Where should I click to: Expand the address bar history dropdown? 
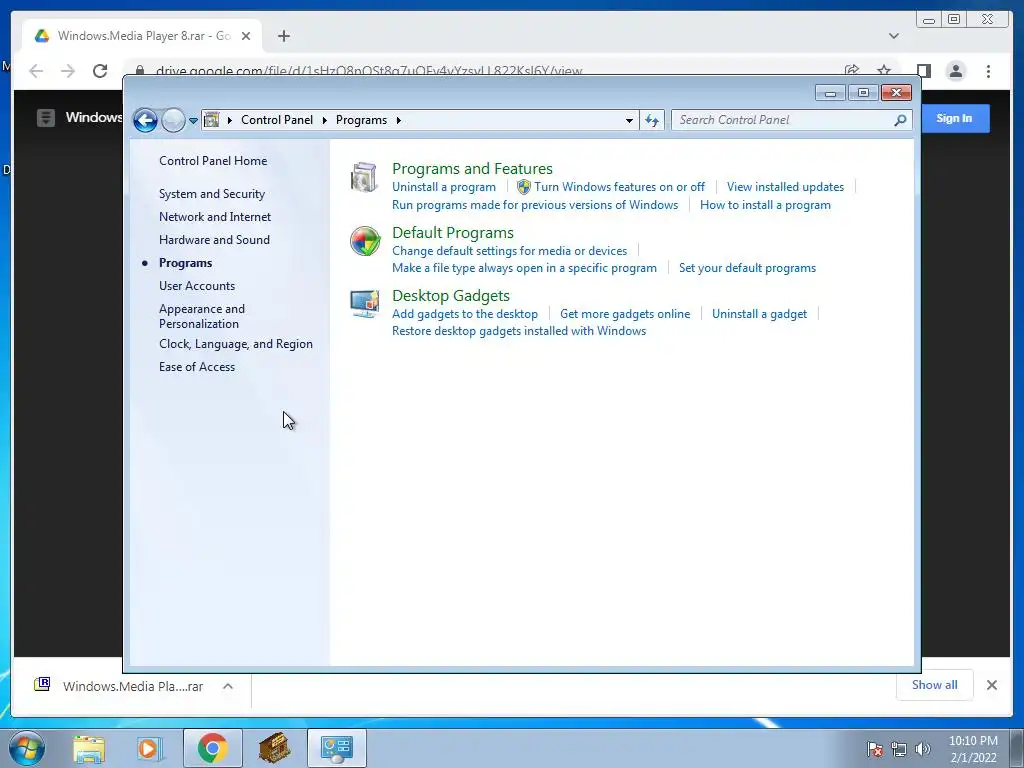tap(629, 120)
